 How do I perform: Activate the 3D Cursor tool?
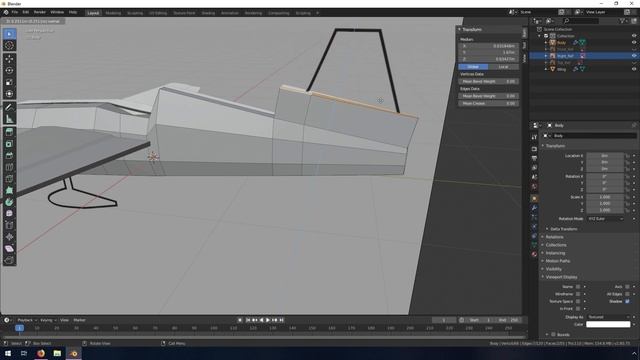pos(9,46)
